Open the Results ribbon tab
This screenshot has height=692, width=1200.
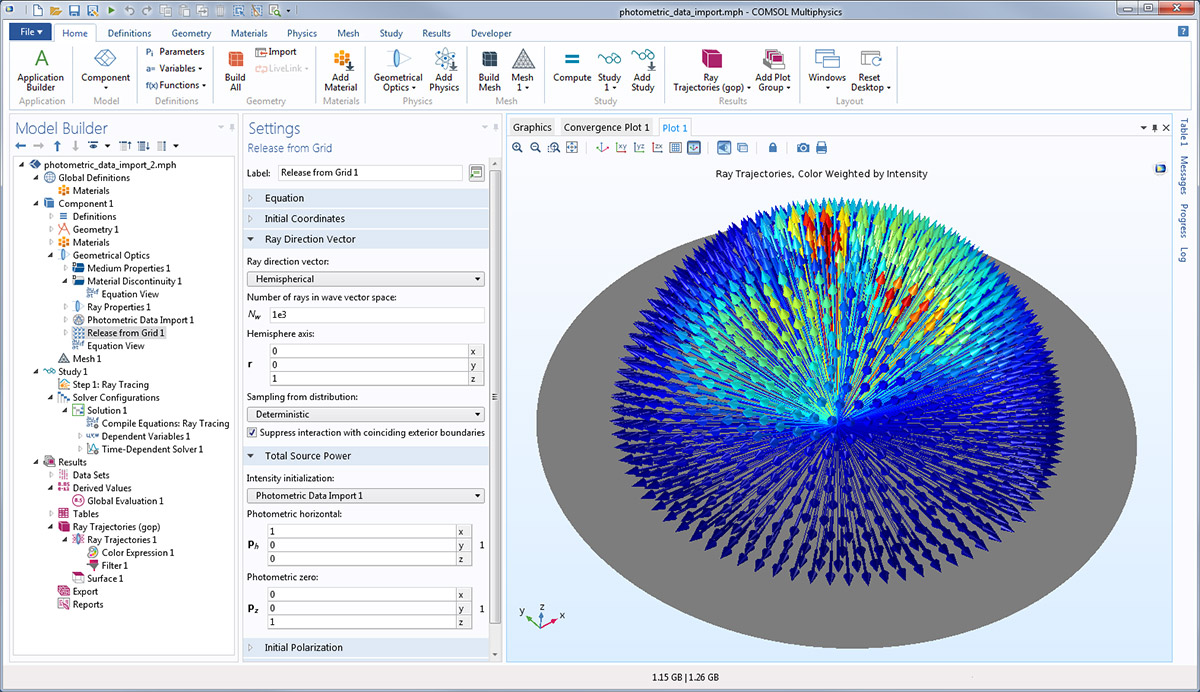[x=436, y=33]
